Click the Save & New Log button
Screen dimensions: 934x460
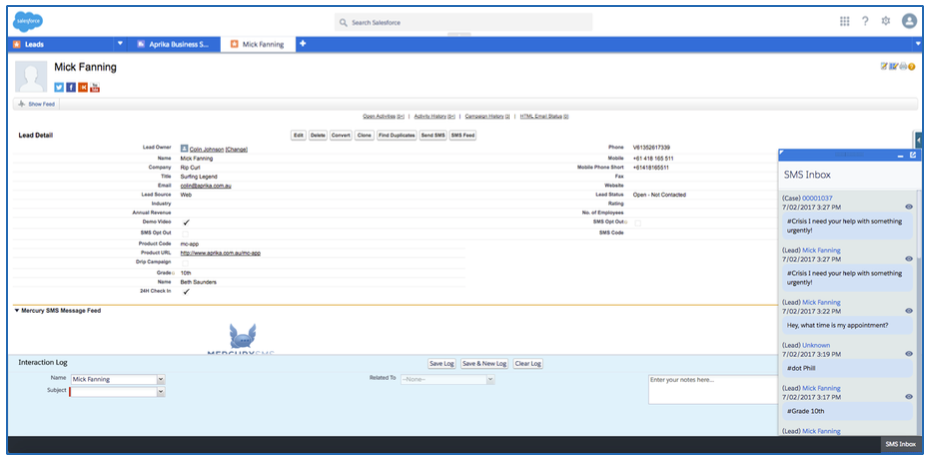point(484,363)
